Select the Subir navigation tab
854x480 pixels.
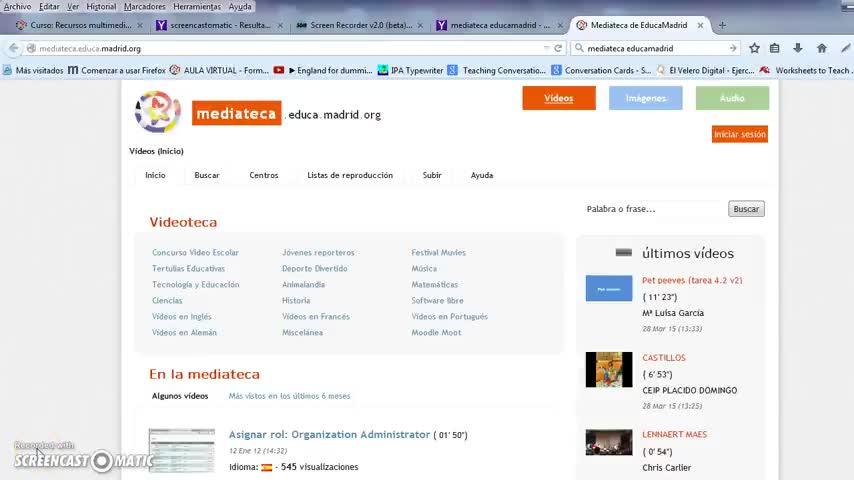click(432, 175)
